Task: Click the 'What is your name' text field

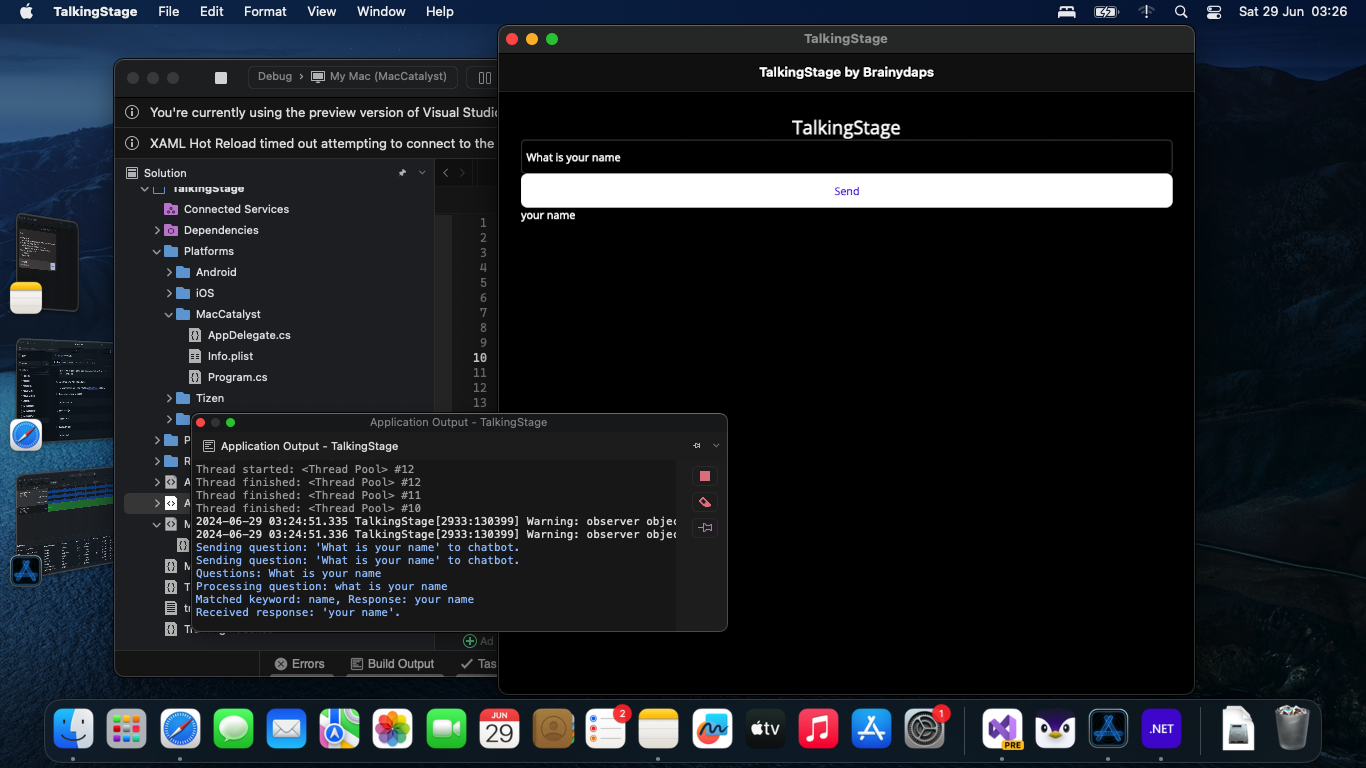Action: 846,157
